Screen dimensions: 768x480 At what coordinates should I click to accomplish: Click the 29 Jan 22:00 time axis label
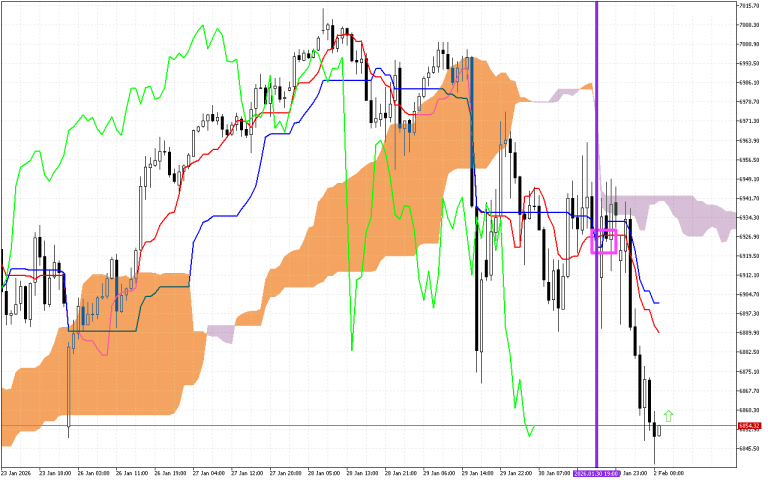pyautogui.click(x=516, y=474)
